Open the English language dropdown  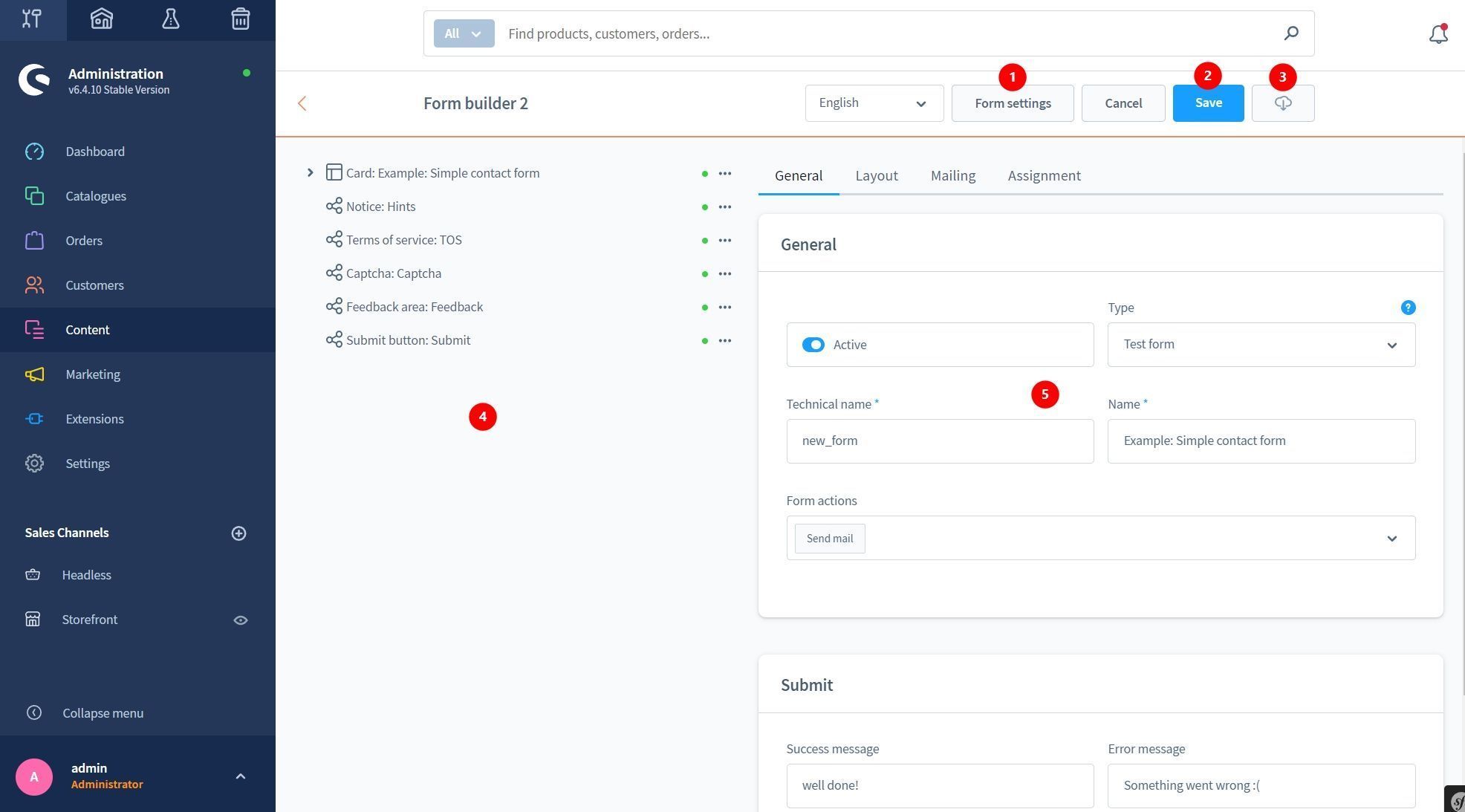pyautogui.click(x=874, y=103)
